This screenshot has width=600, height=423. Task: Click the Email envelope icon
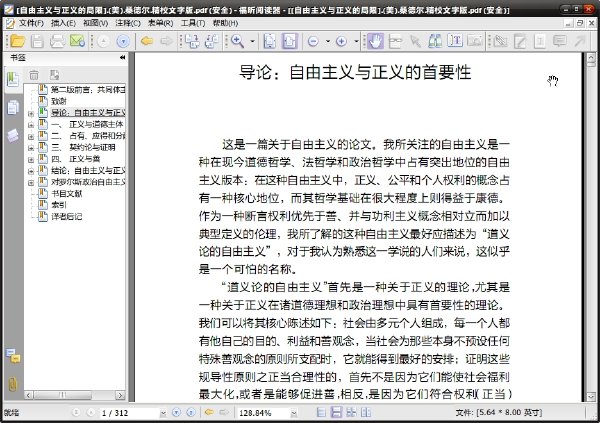tap(77, 41)
